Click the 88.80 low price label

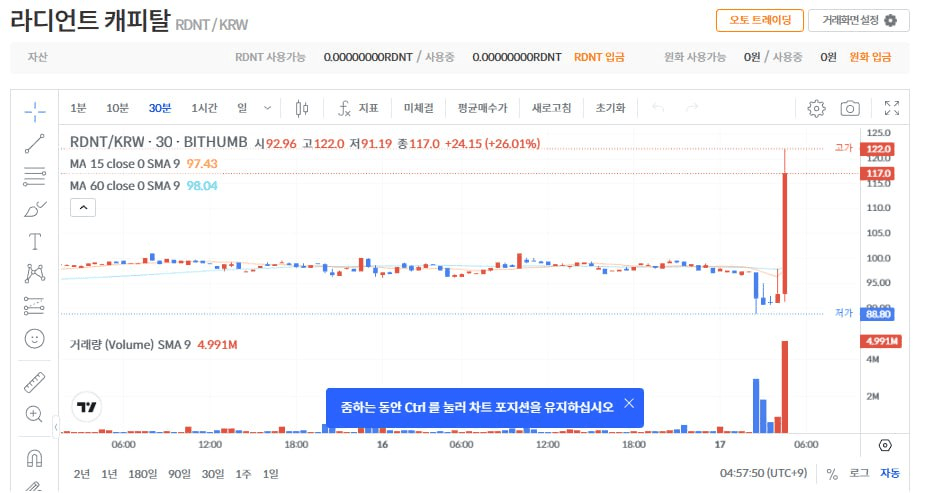[877, 314]
